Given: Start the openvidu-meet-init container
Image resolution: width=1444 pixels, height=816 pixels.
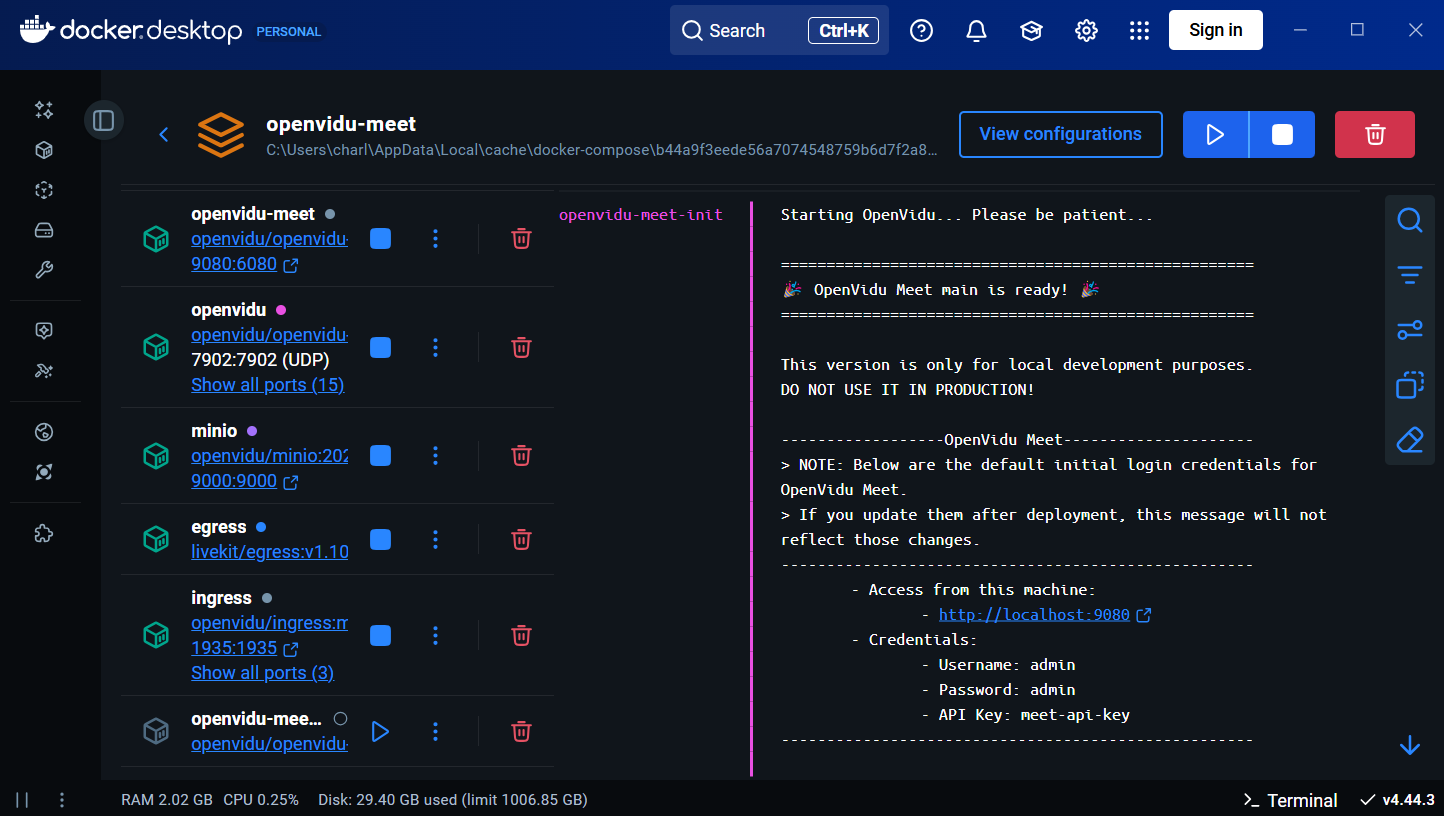Looking at the screenshot, I should 380,732.
